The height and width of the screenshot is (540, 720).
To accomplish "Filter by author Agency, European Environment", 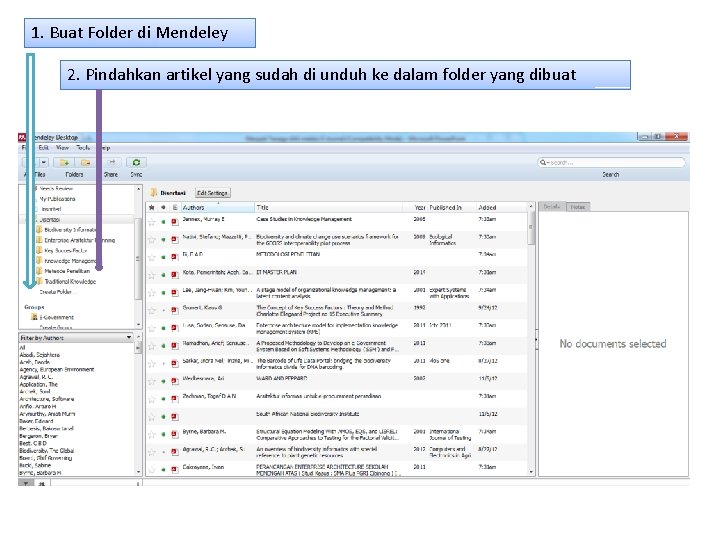I will pyautogui.click(x=56, y=370).
